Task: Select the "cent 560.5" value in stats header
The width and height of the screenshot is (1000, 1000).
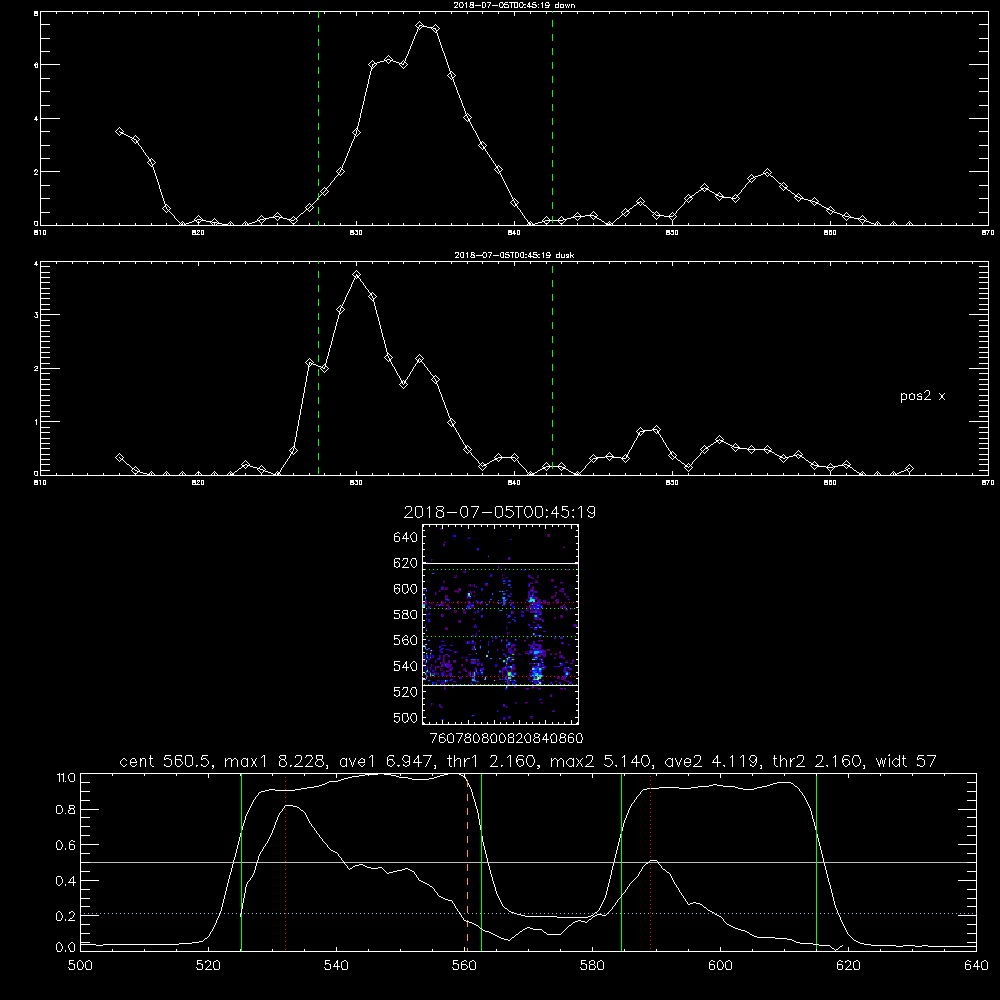Action: (x=165, y=761)
